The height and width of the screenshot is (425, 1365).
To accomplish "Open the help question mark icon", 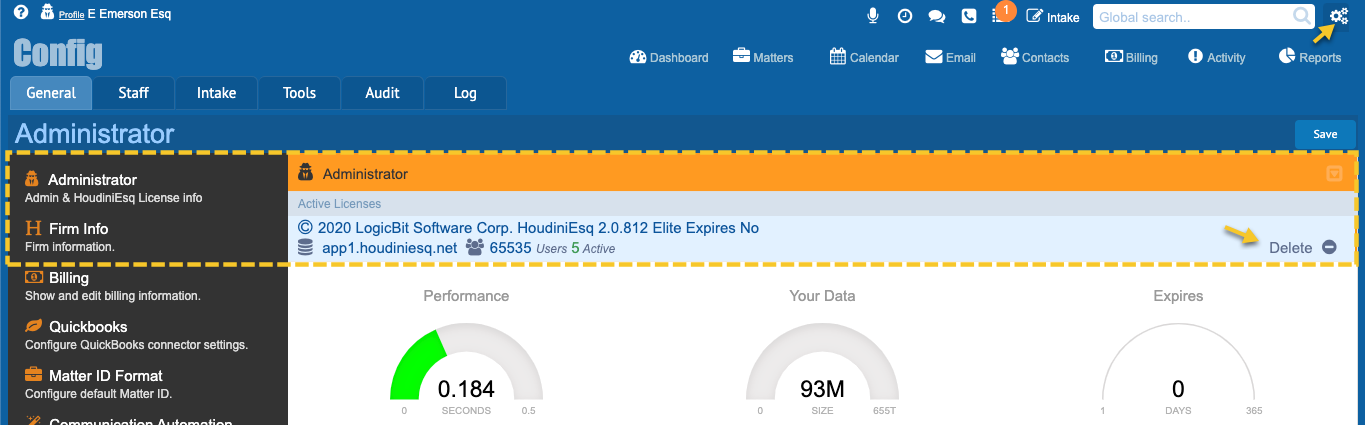I will pos(21,14).
